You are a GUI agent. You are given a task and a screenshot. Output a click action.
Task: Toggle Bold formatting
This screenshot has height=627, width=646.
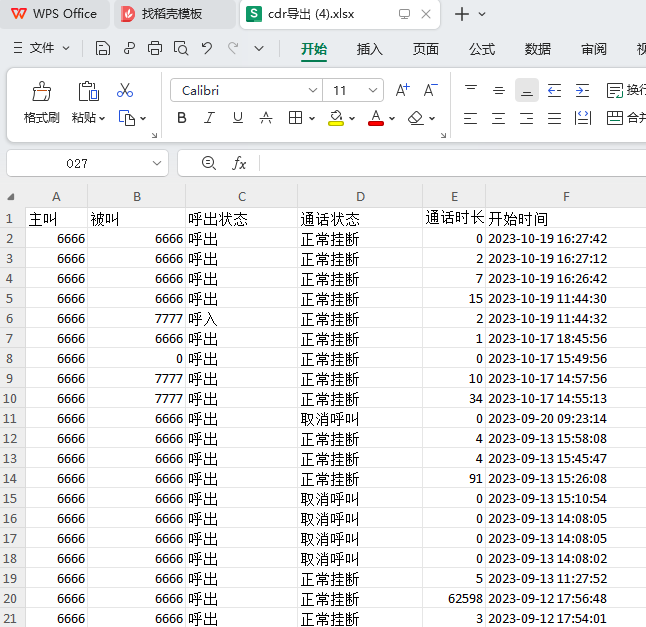(x=181, y=118)
